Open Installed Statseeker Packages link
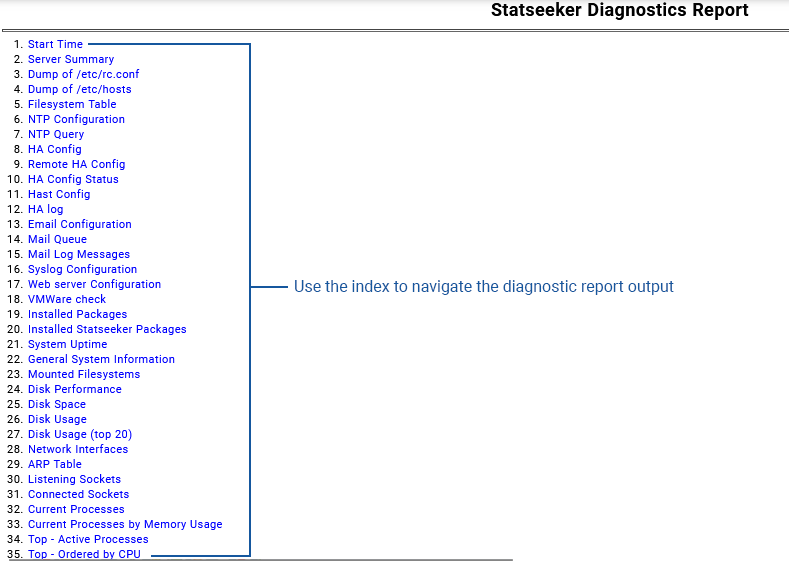The image size is (789, 564). [107, 329]
